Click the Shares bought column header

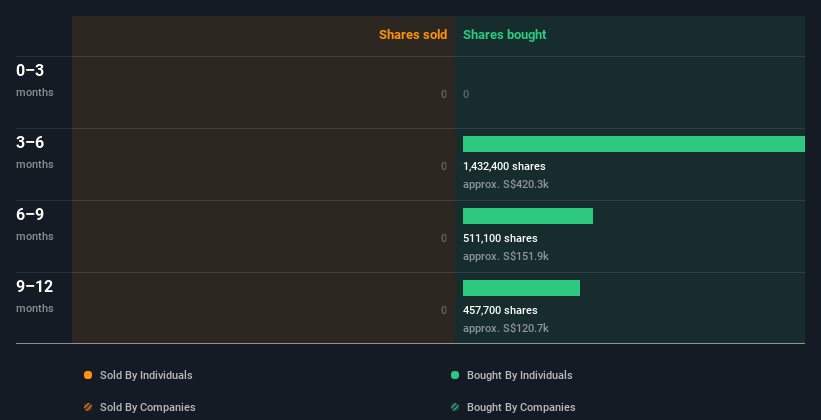coord(504,35)
